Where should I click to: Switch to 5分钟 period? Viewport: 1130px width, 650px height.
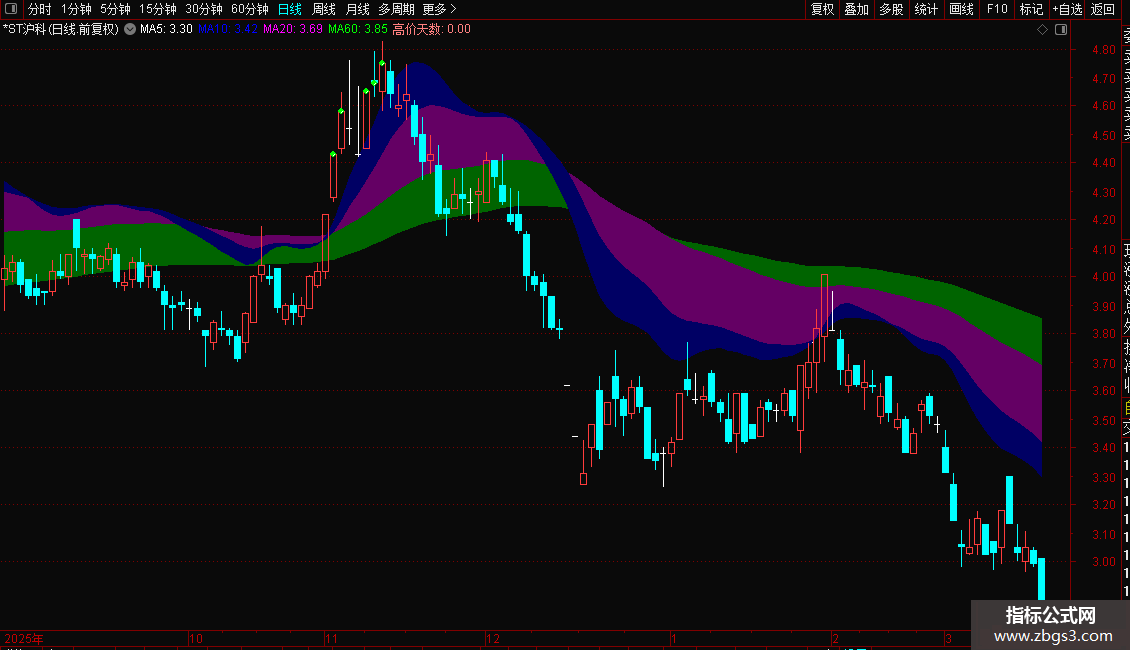(115, 9)
